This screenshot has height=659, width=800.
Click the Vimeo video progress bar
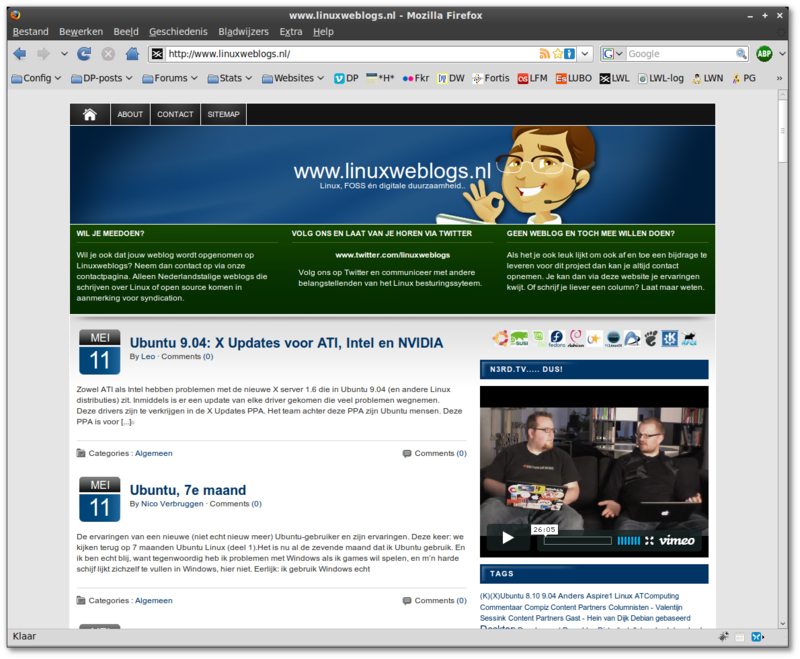coord(578,541)
